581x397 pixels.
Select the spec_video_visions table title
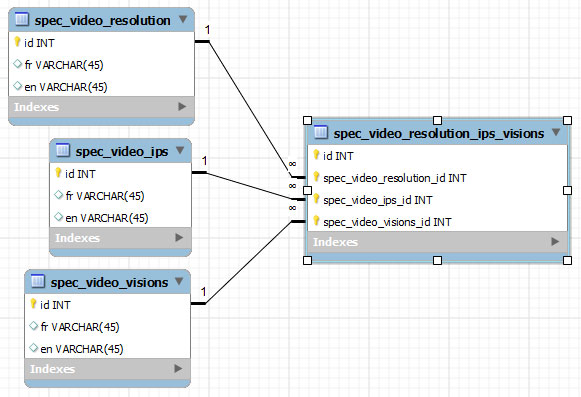[x=109, y=282]
